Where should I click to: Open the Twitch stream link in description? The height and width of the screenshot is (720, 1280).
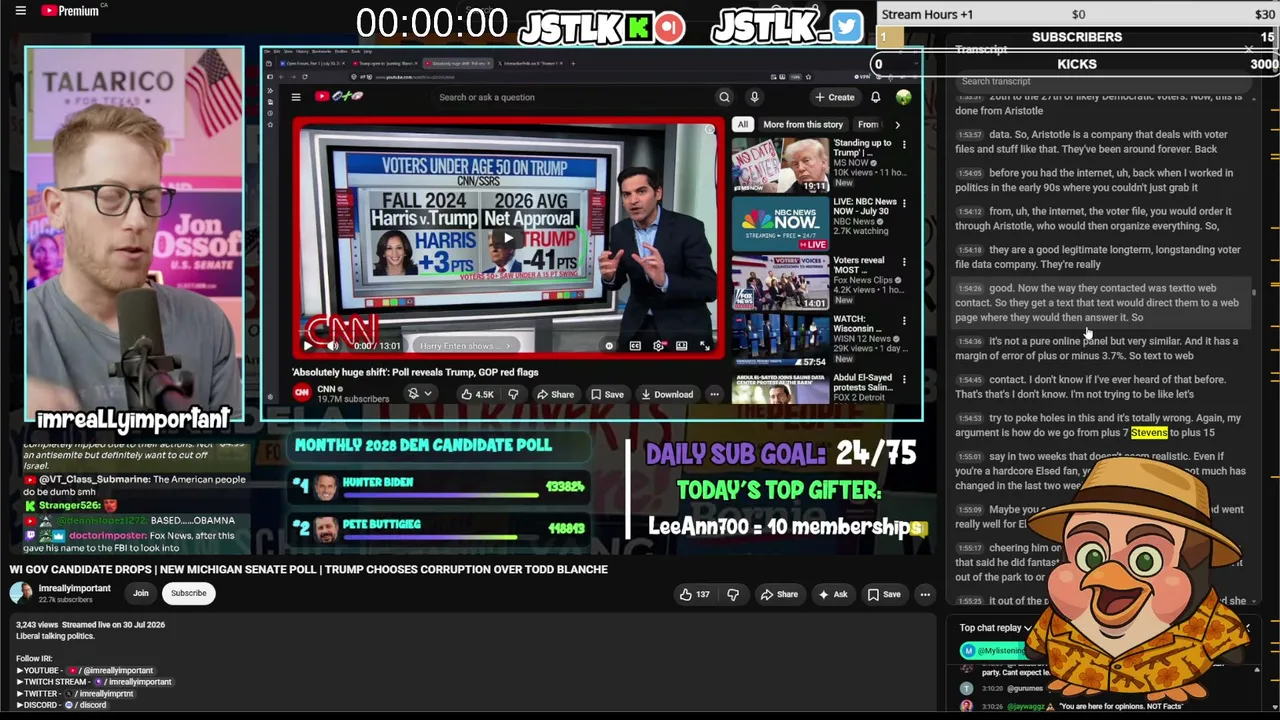[133, 682]
